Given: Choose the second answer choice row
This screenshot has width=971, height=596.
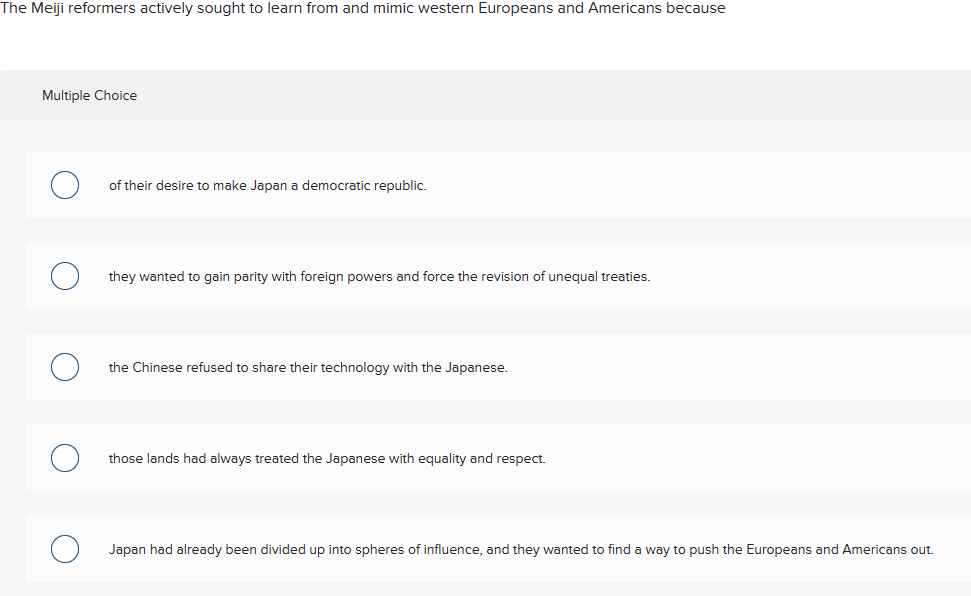Looking at the screenshot, I should (485, 276).
